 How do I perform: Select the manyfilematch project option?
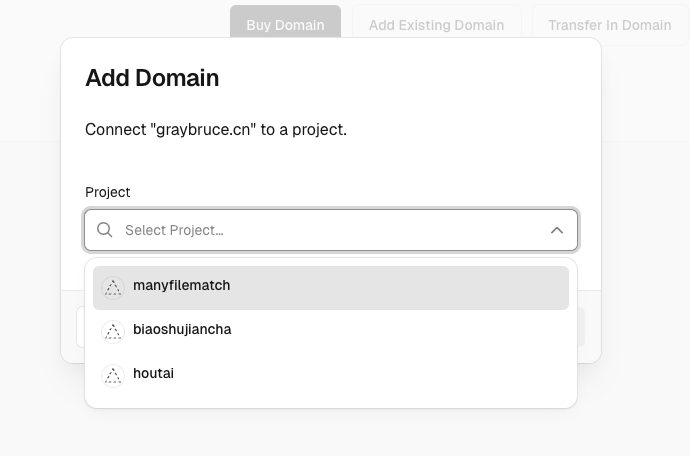[182, 286]
